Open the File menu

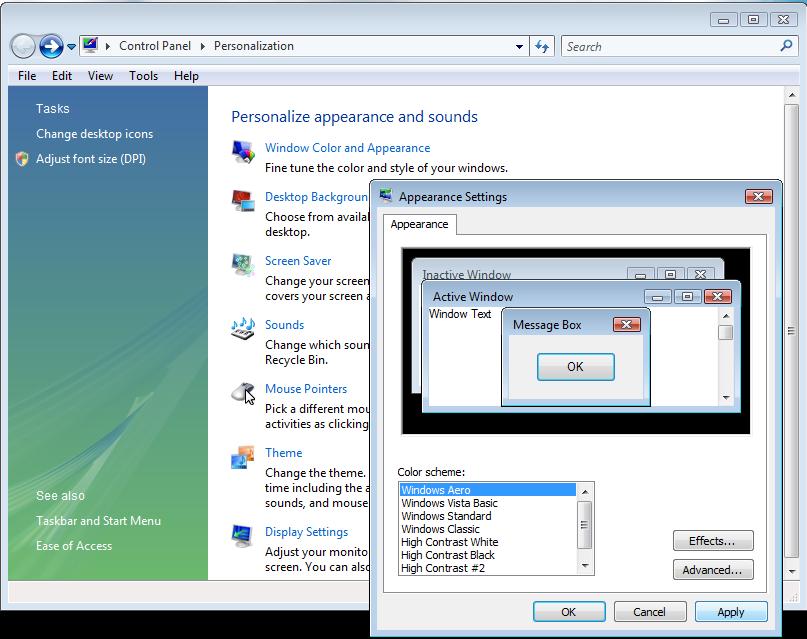pos(27,76)
